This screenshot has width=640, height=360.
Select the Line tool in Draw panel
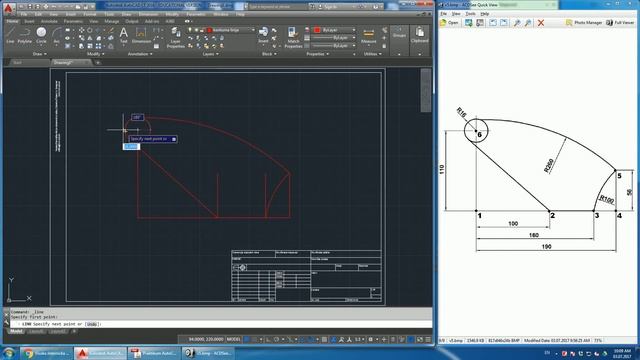coord(10,35)
